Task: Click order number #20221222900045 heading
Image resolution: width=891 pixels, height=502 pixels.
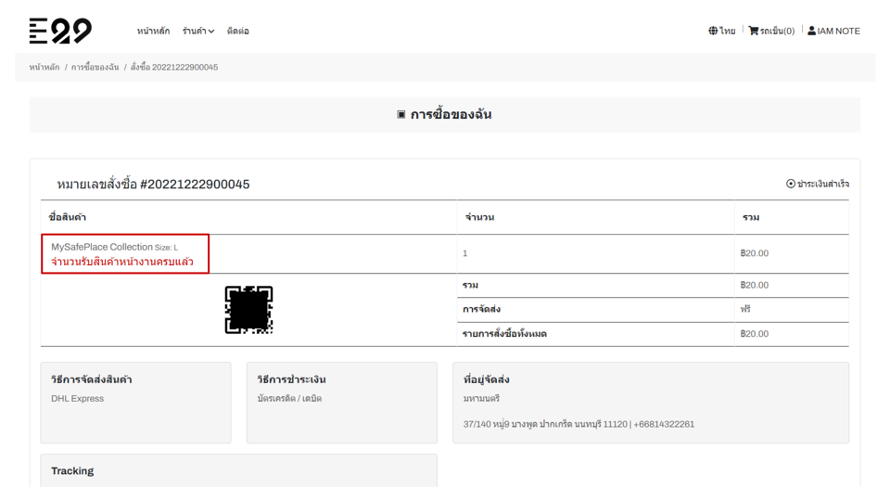Action: (x=153, y=184)
